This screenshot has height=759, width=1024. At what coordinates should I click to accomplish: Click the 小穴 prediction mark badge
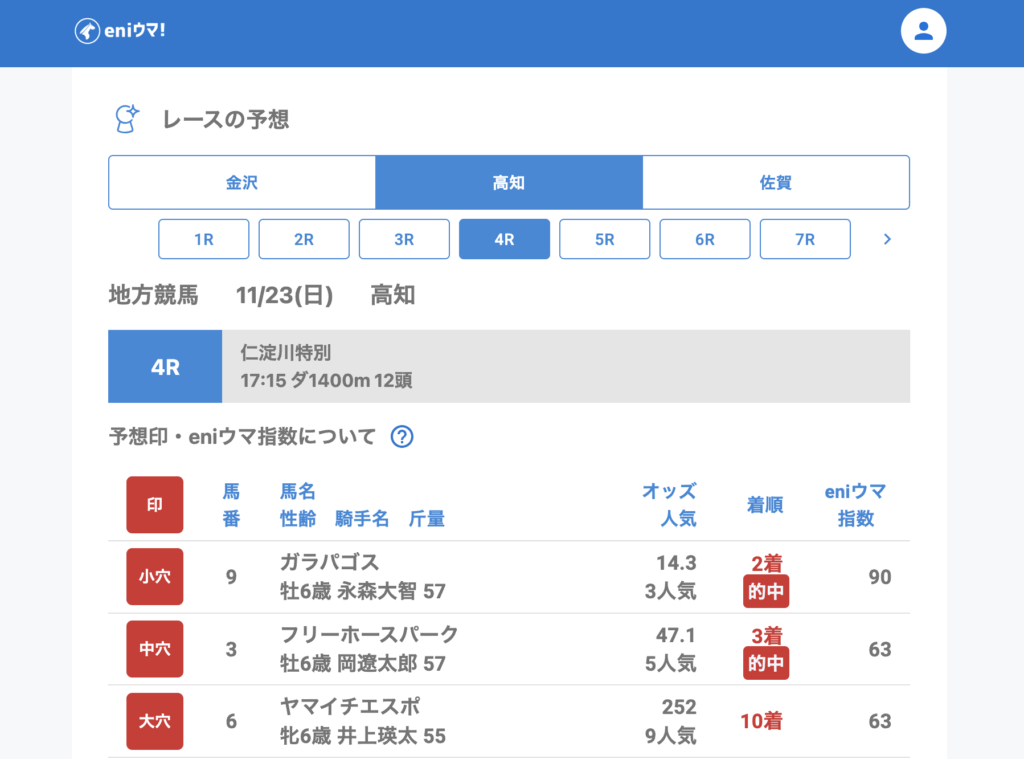155,577
